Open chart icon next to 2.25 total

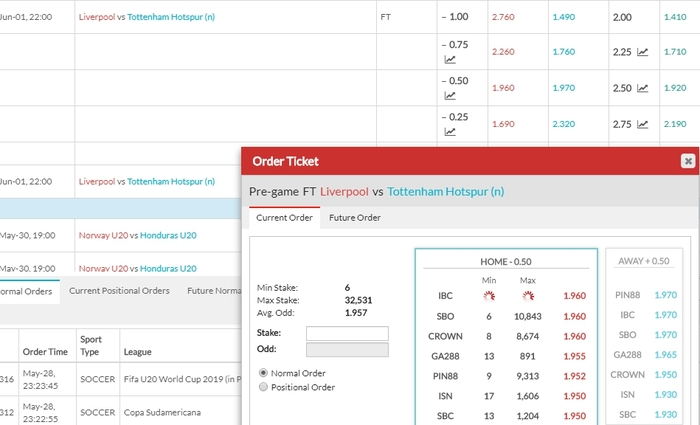tap(642, 52)
